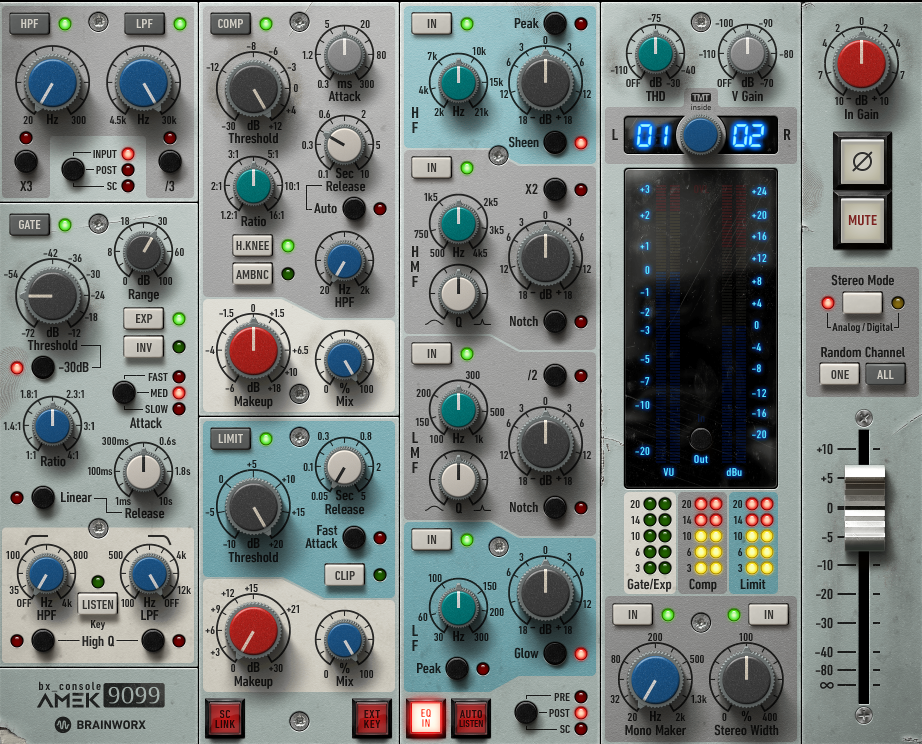Viewport: 922px width, 744px height.
Task: Click the compressor Auto release button
Action: [x=353, y=208]
